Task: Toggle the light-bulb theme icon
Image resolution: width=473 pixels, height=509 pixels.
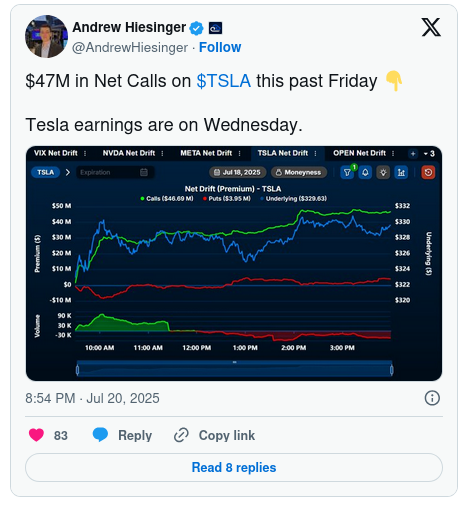Action: (383, 172)
